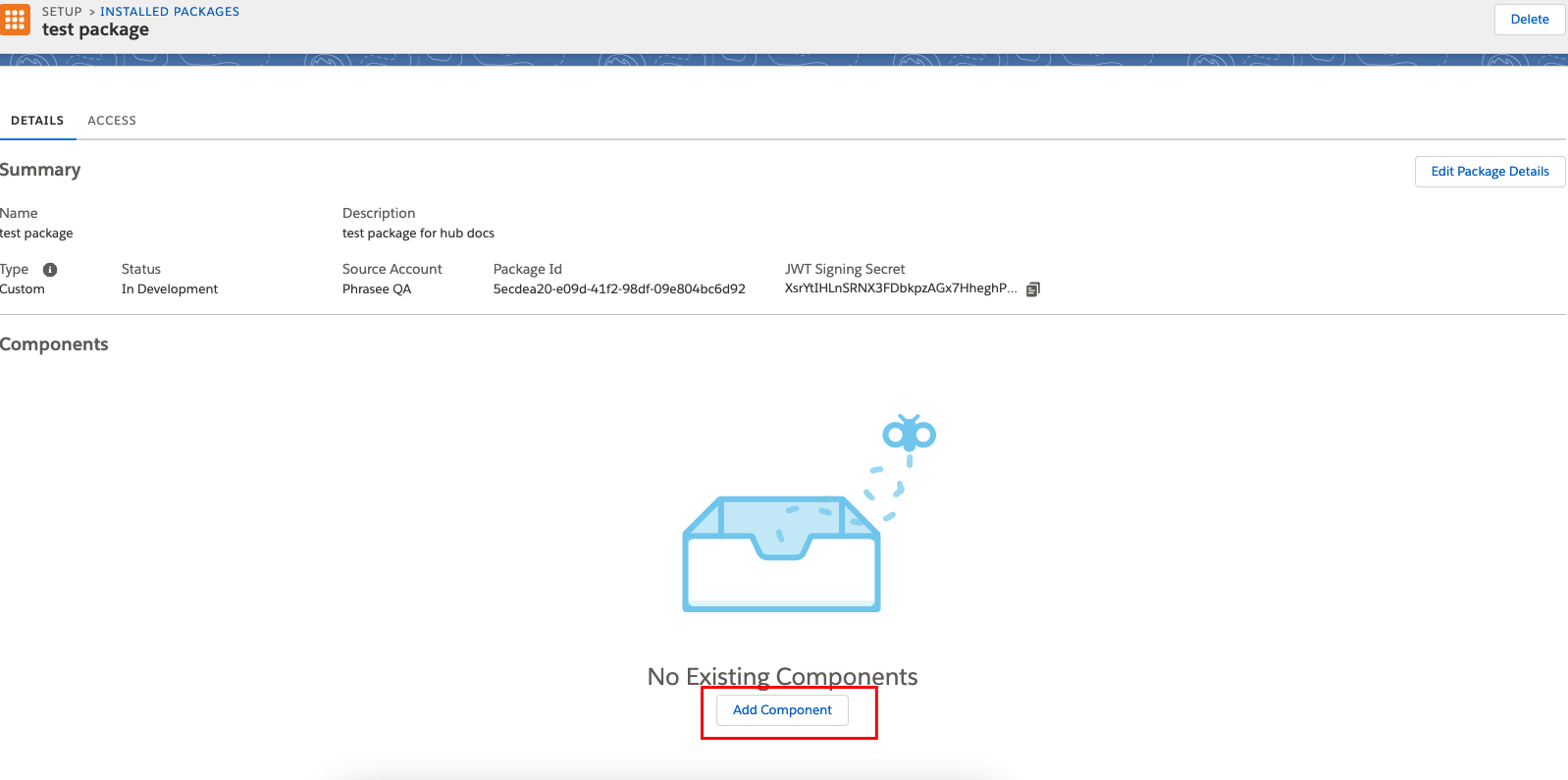Click the Add Component button
Screen dimensions: 1568x780
click(x=782, y=710)
